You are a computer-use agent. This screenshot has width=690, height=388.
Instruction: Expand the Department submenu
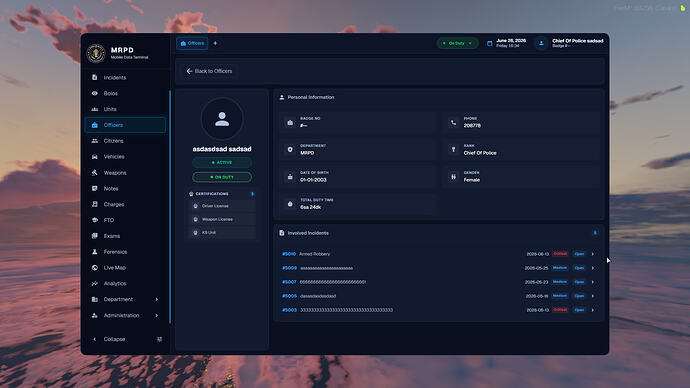pos(125,299)
